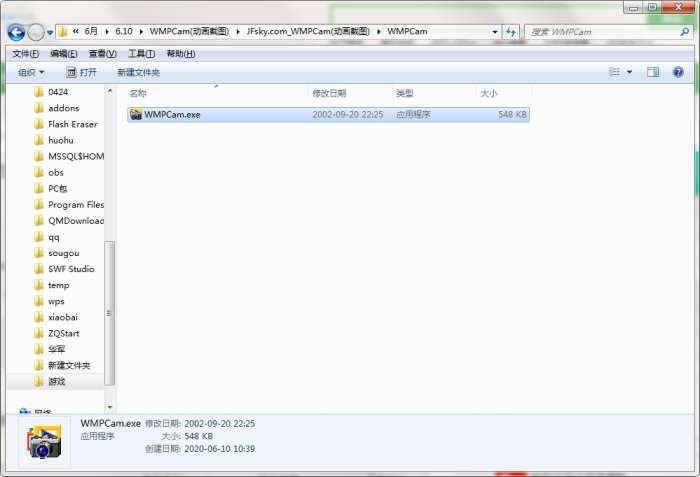Select the PC包 folder

click(58, 188)
